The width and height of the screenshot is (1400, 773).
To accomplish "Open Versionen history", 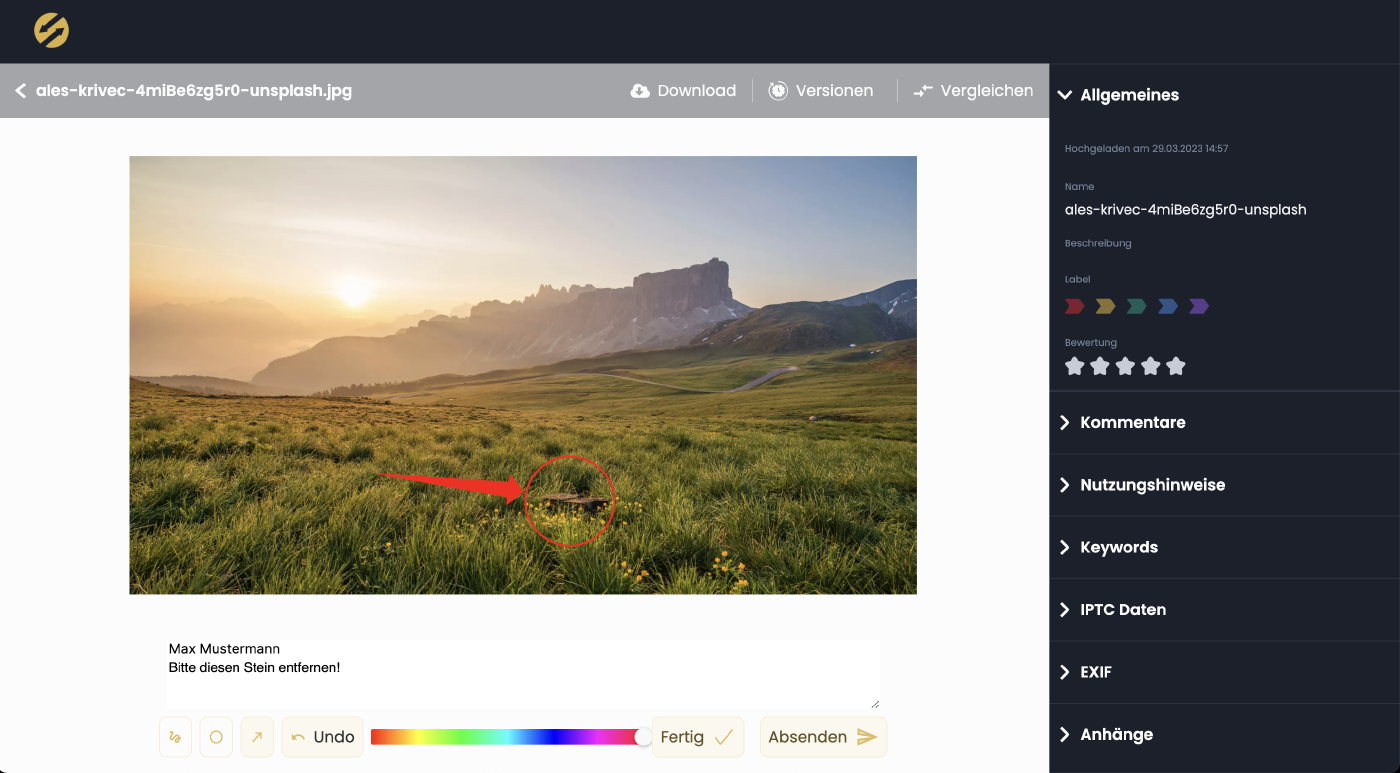I will (821, 91).
